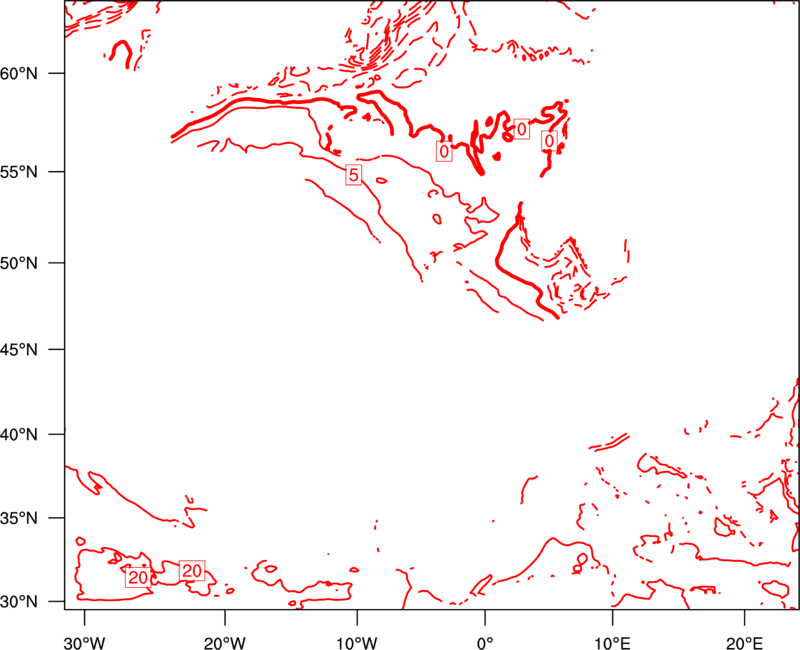800x650 pixels.
Task: Click the contour label 5
Action: tap(354, 175)
